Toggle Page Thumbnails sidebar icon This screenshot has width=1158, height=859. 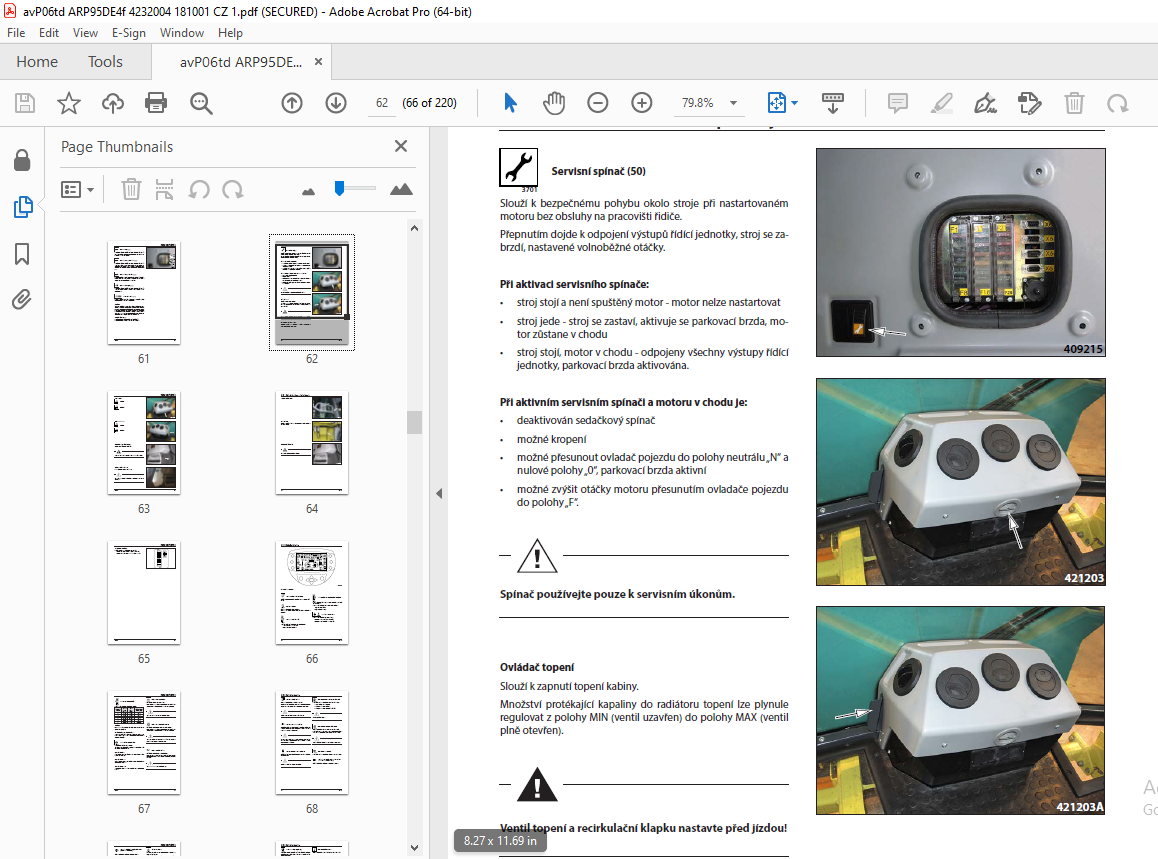[x=22, y=207]
